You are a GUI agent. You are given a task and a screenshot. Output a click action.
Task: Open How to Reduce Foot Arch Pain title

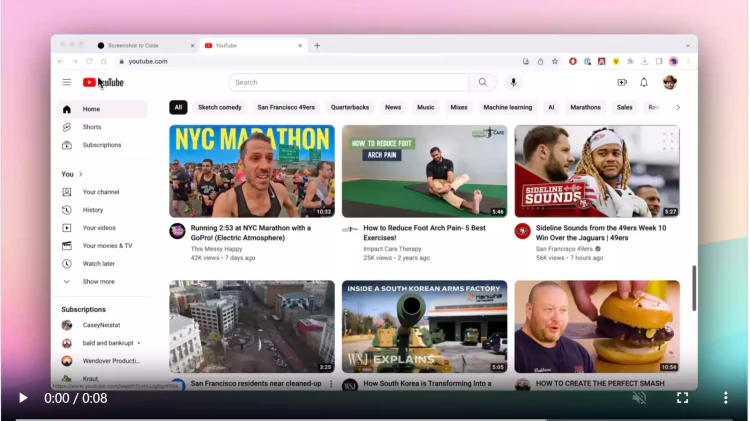click(x=424, y=233)
